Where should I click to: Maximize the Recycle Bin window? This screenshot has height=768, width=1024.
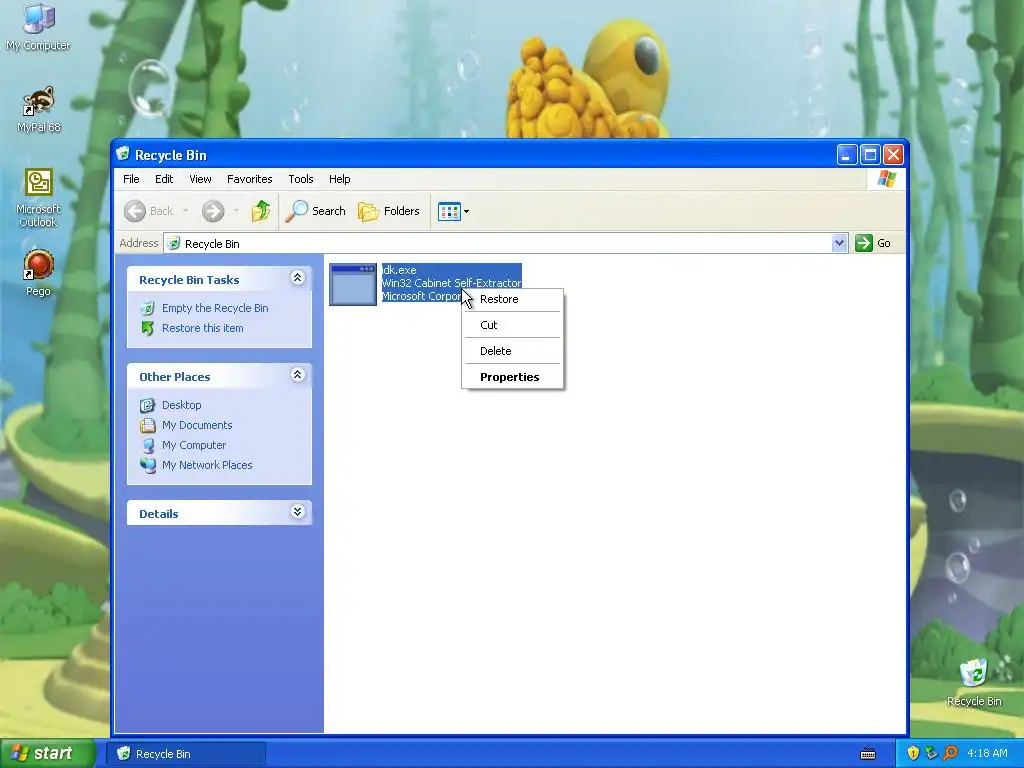[870, 155]
